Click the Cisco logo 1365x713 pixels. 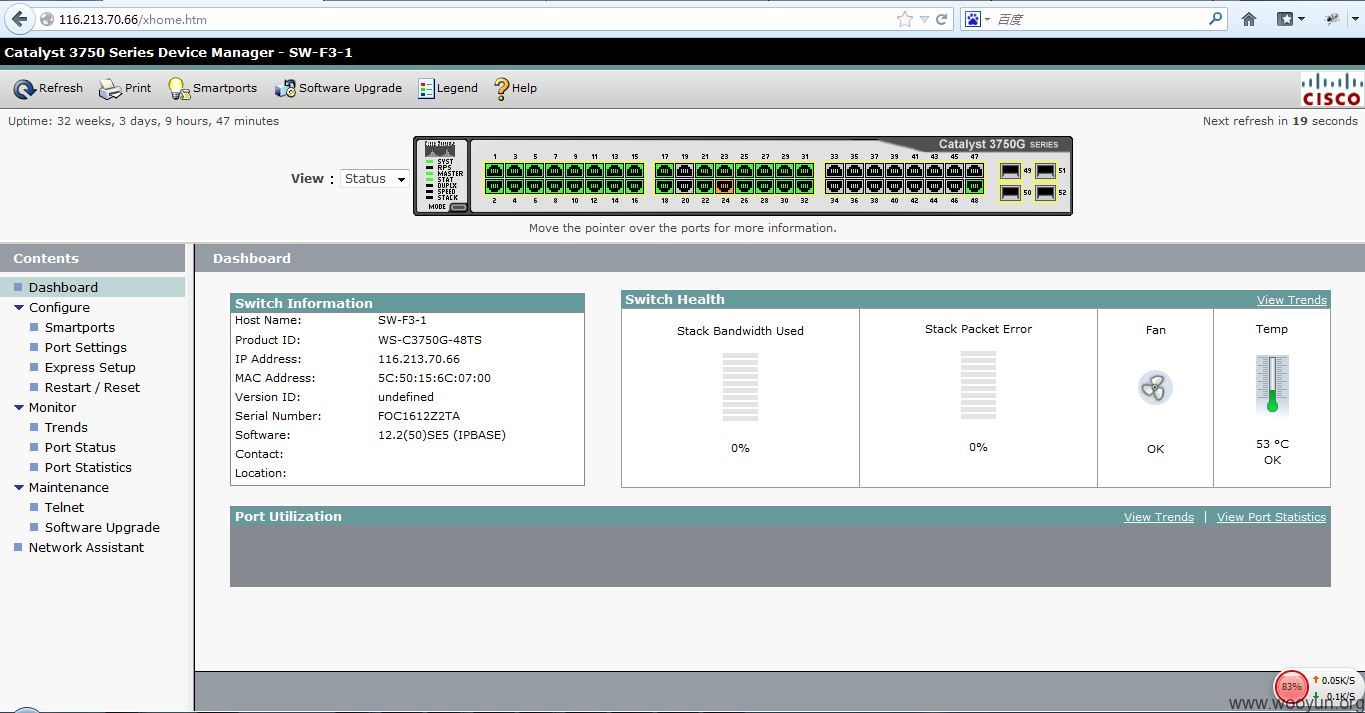tap(1331, 89)
